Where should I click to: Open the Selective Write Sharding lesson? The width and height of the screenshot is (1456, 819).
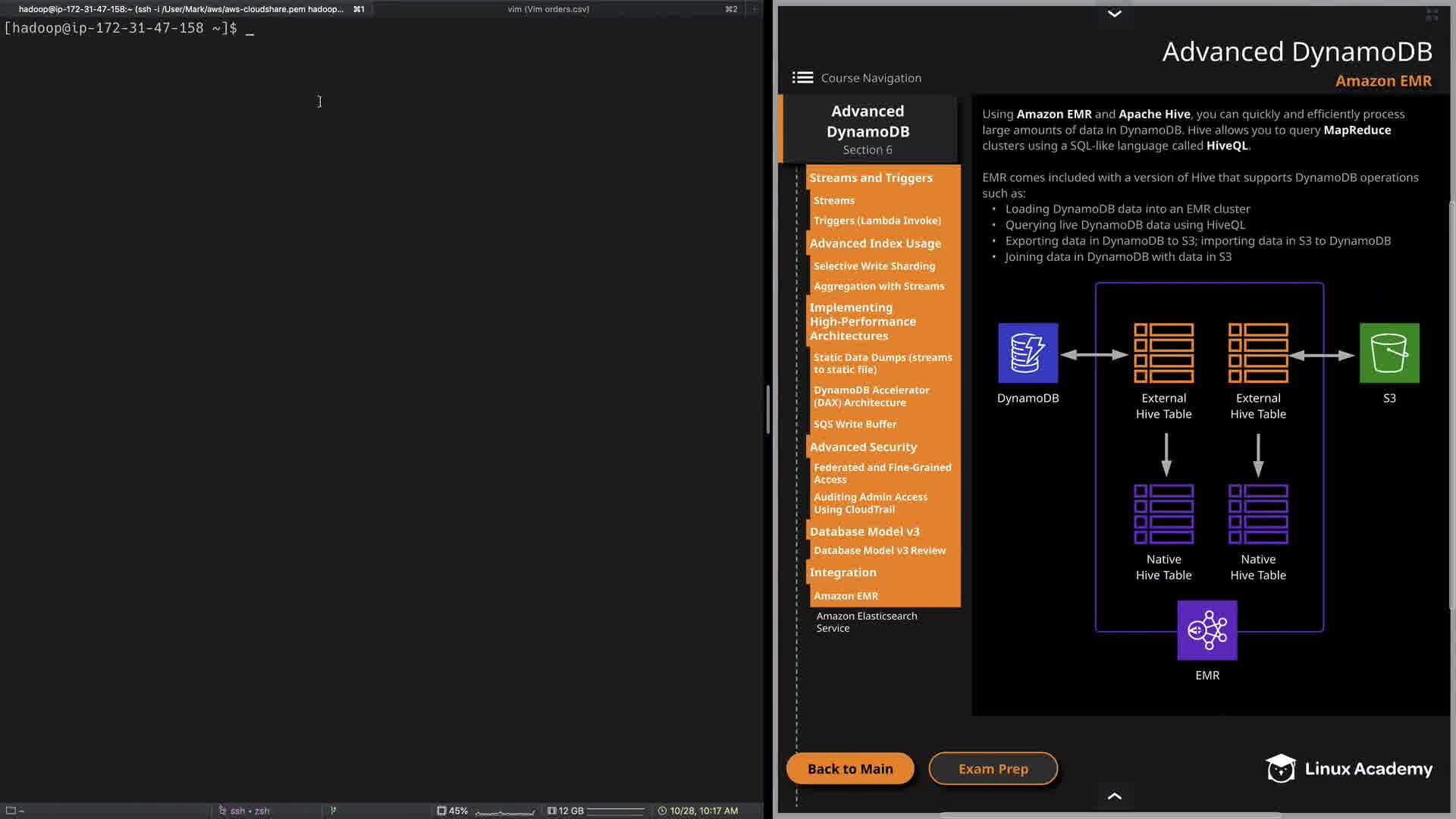coord(874,266)
